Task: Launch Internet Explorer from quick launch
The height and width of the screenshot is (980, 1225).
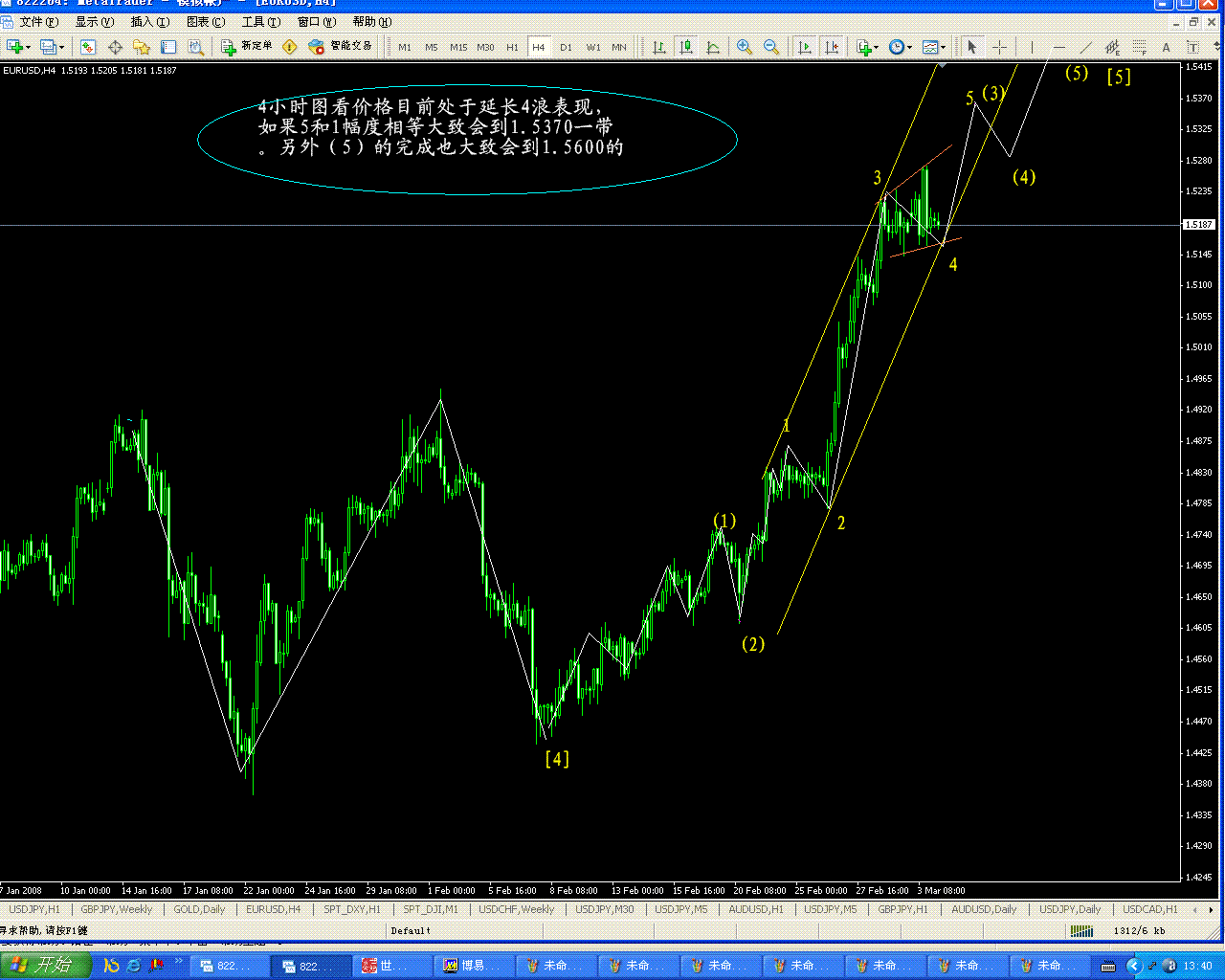Action: click(x=134, y=966)
